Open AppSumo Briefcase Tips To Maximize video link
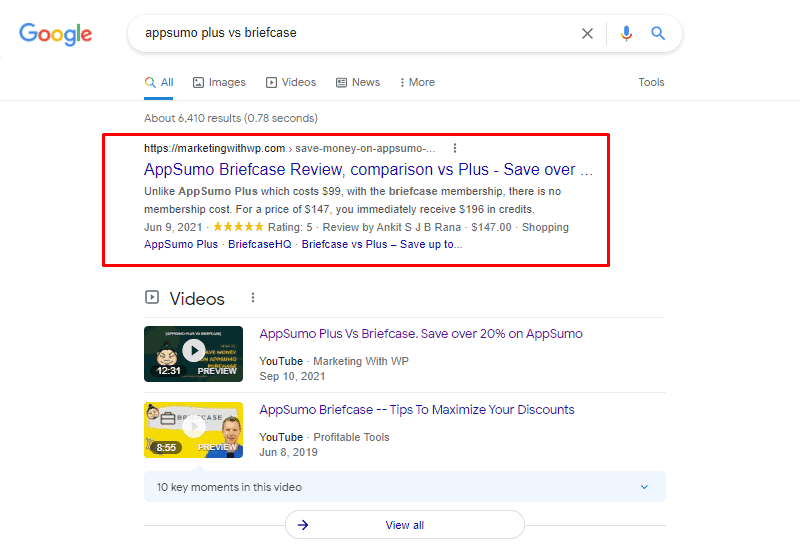 point(417,410)
